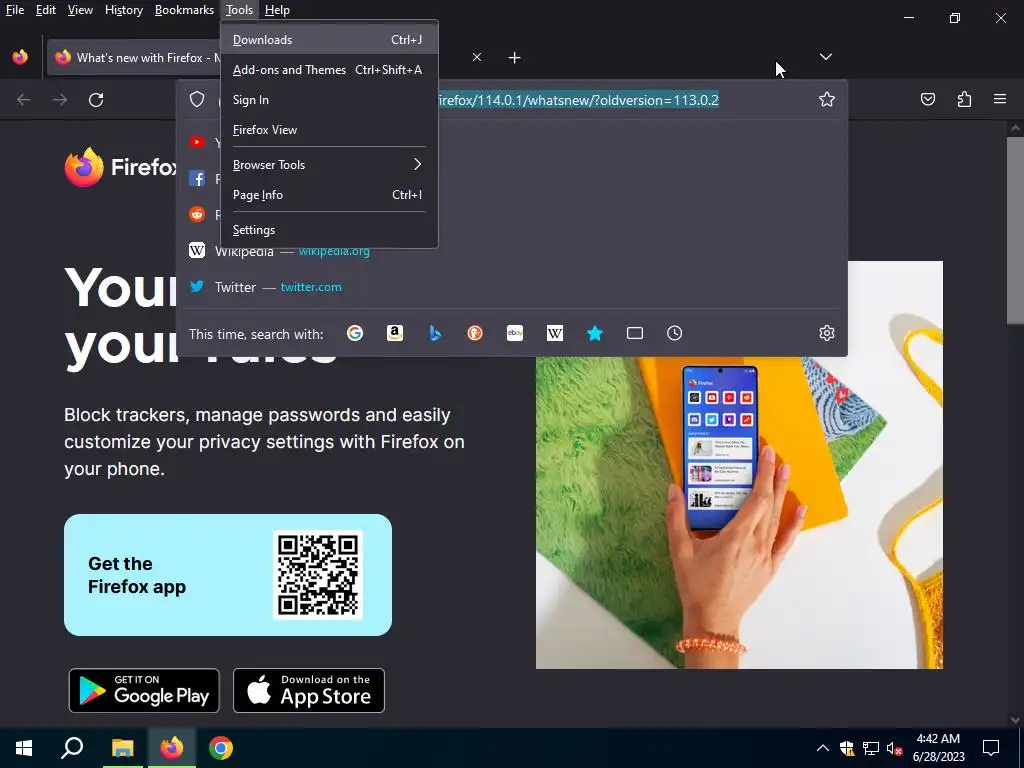The height and width of the screenshot is (768, 1024).
Task: Open search settings gear icon
Action: tap(827, 333)
